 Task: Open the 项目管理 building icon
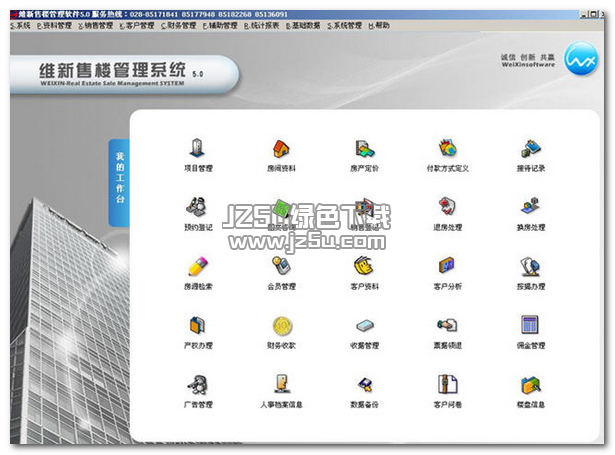pos(197,148)
